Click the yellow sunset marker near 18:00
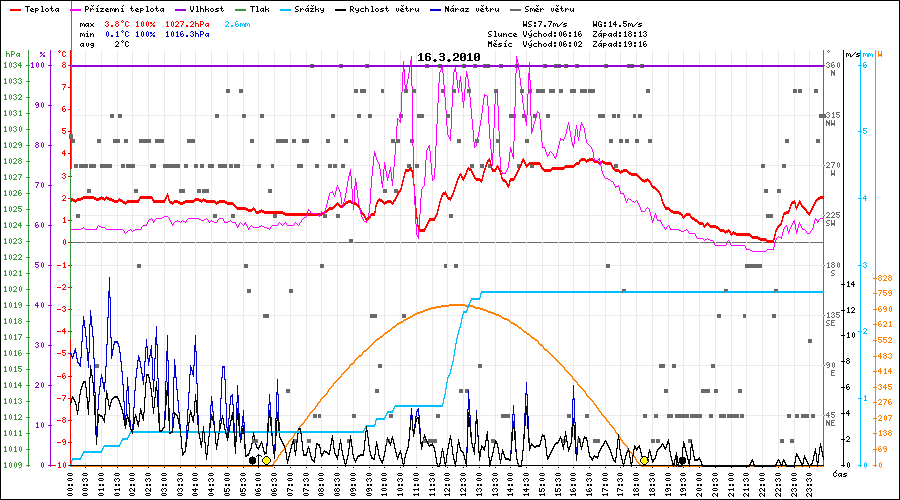 point(644,461)
